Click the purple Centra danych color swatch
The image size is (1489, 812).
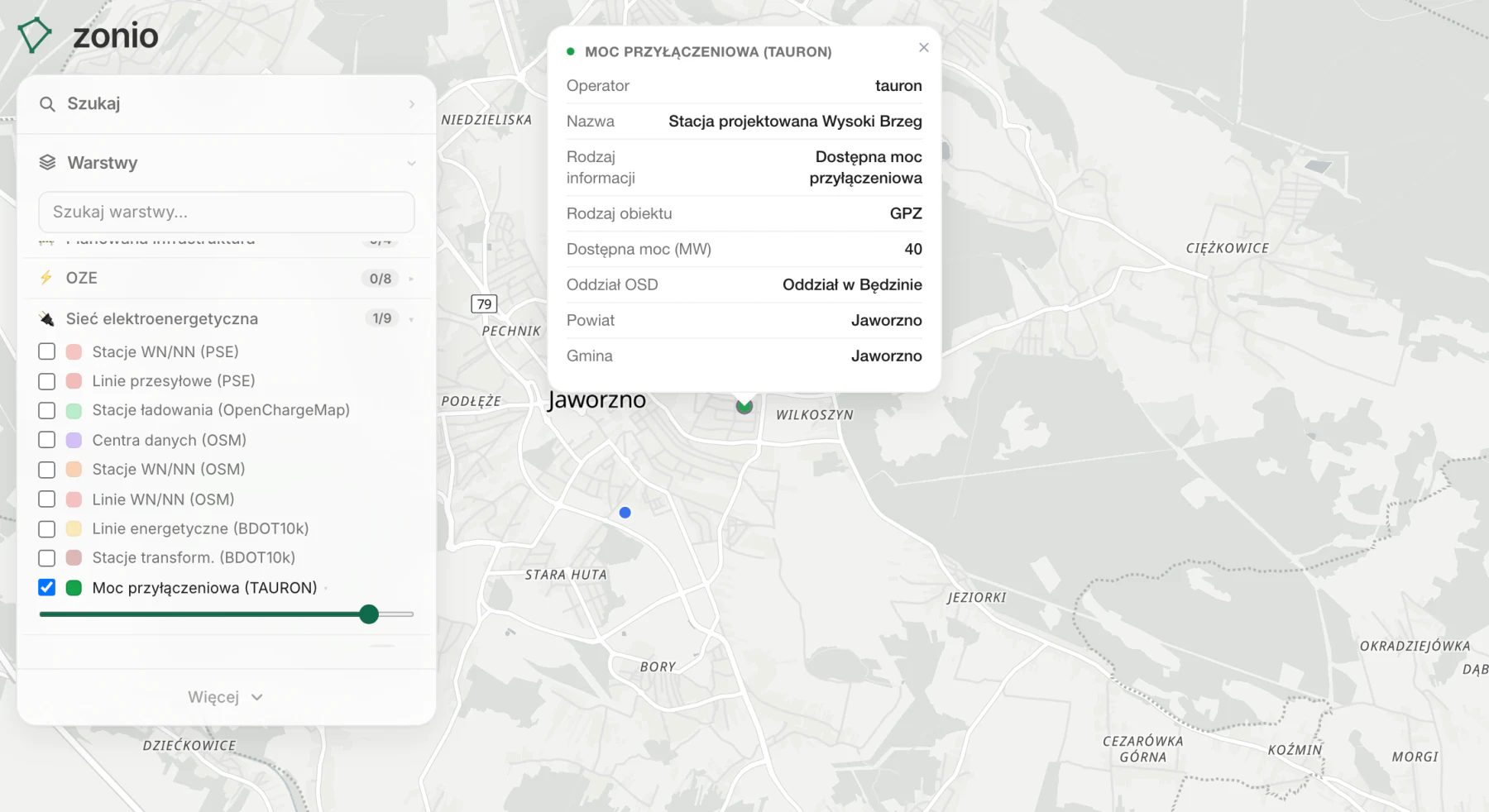click(x=74, y=440)
